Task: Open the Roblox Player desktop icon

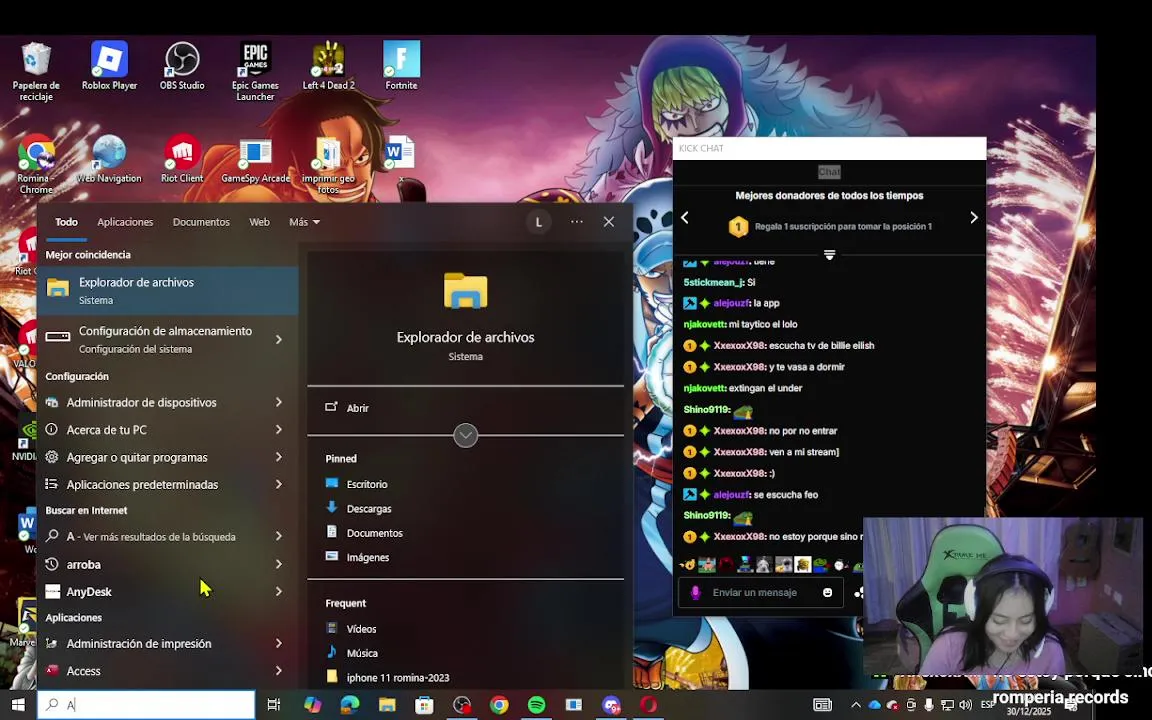Action: pyautogui.click(x=109, y=66)
